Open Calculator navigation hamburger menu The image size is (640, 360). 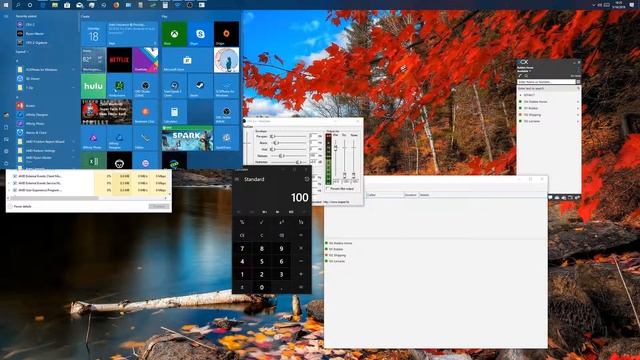237,179
